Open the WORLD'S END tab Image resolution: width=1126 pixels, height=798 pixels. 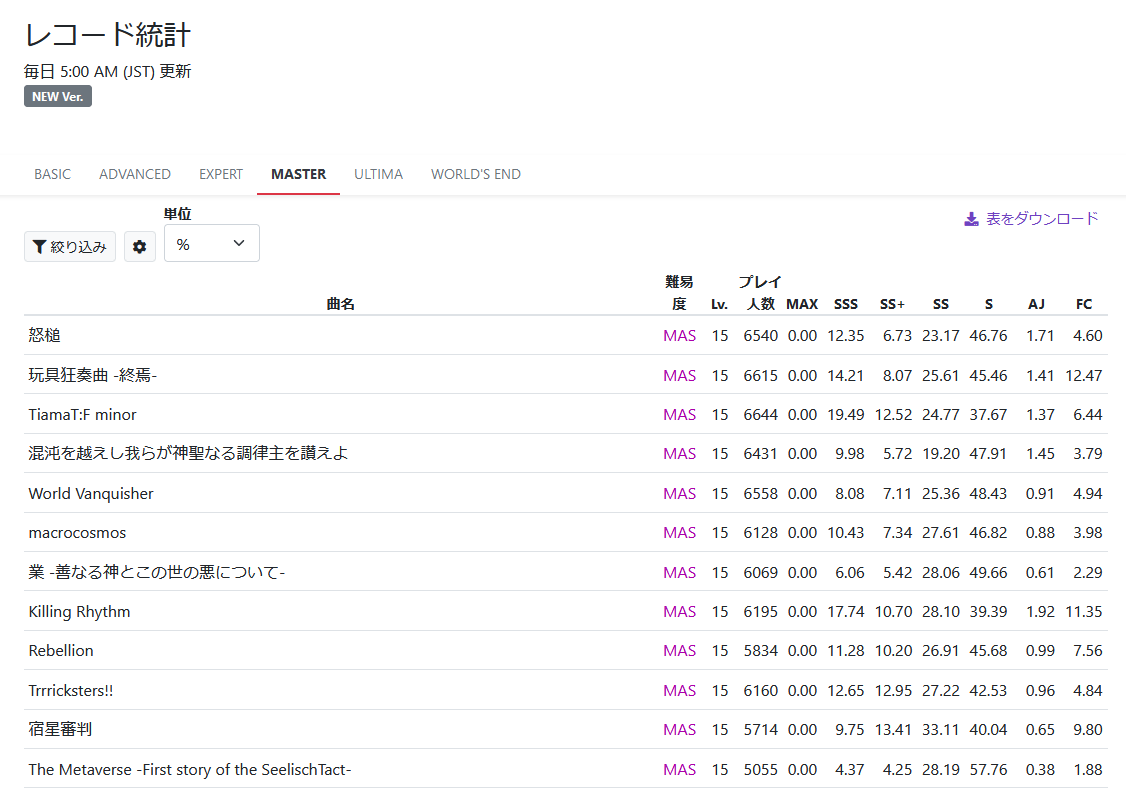[475, 173]
